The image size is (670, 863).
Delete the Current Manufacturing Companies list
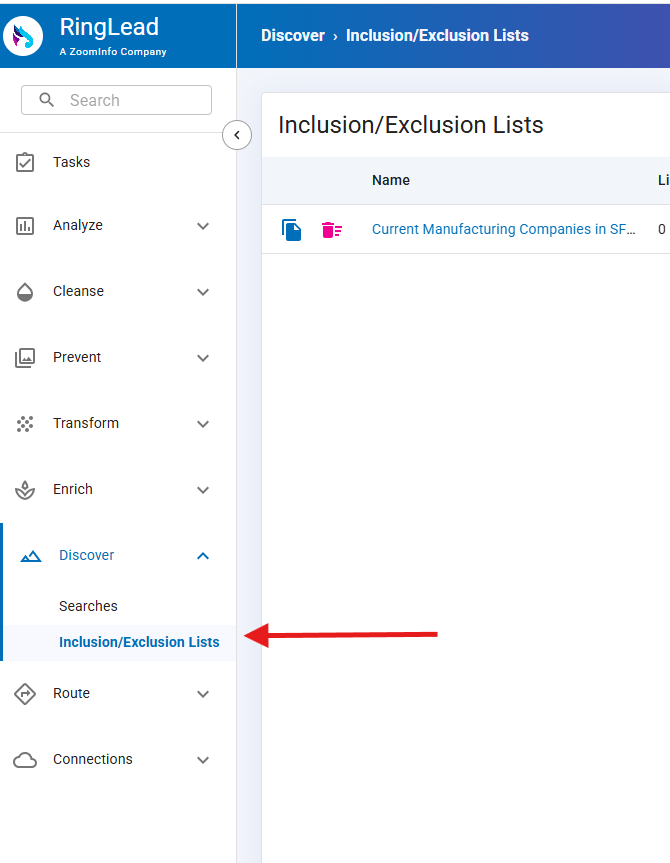pos(331,229)
